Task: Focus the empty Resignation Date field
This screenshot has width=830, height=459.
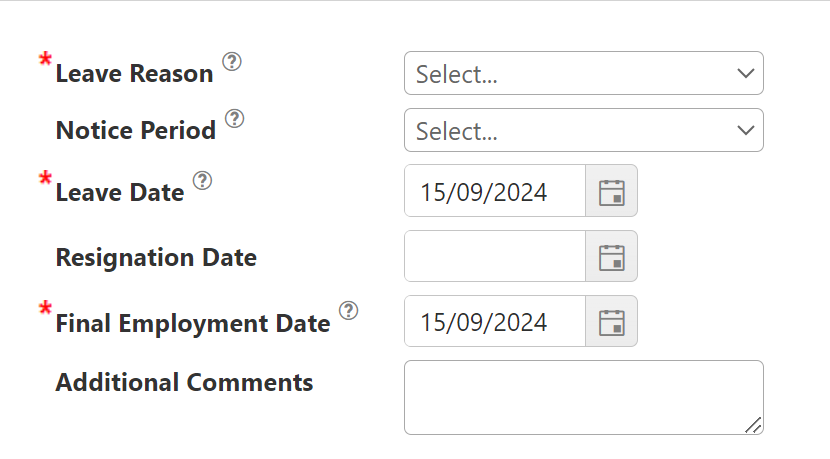Action: (495, 257)
